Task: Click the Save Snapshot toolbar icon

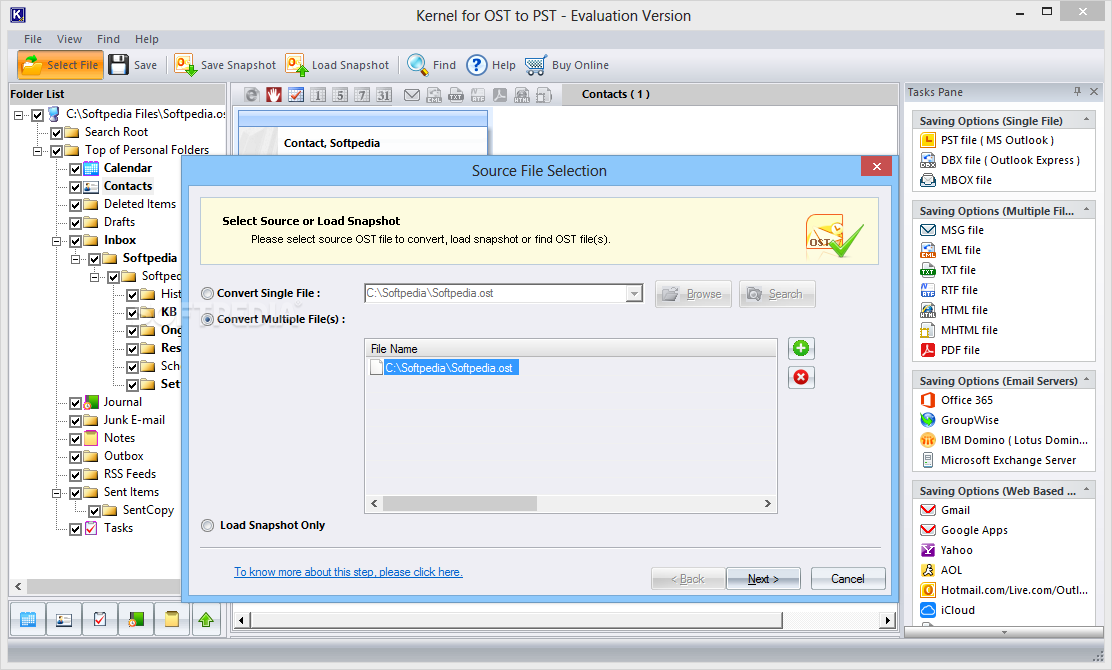Action: tap(185, 65)
